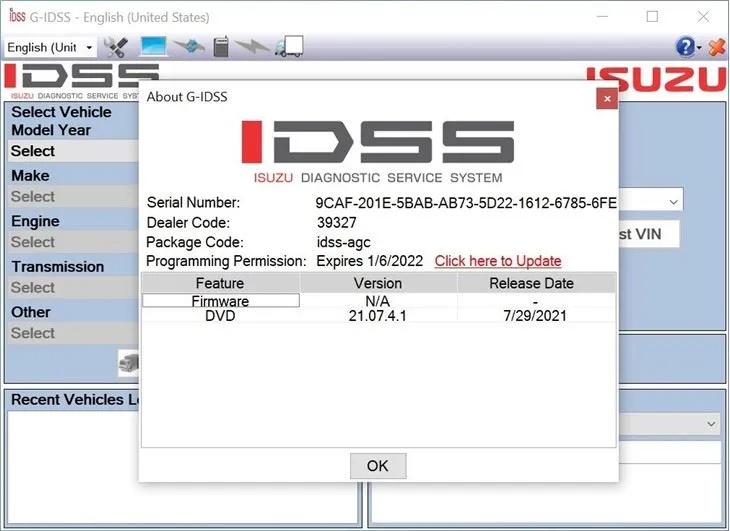Select the handheld scan tool icon

(221, 47)
